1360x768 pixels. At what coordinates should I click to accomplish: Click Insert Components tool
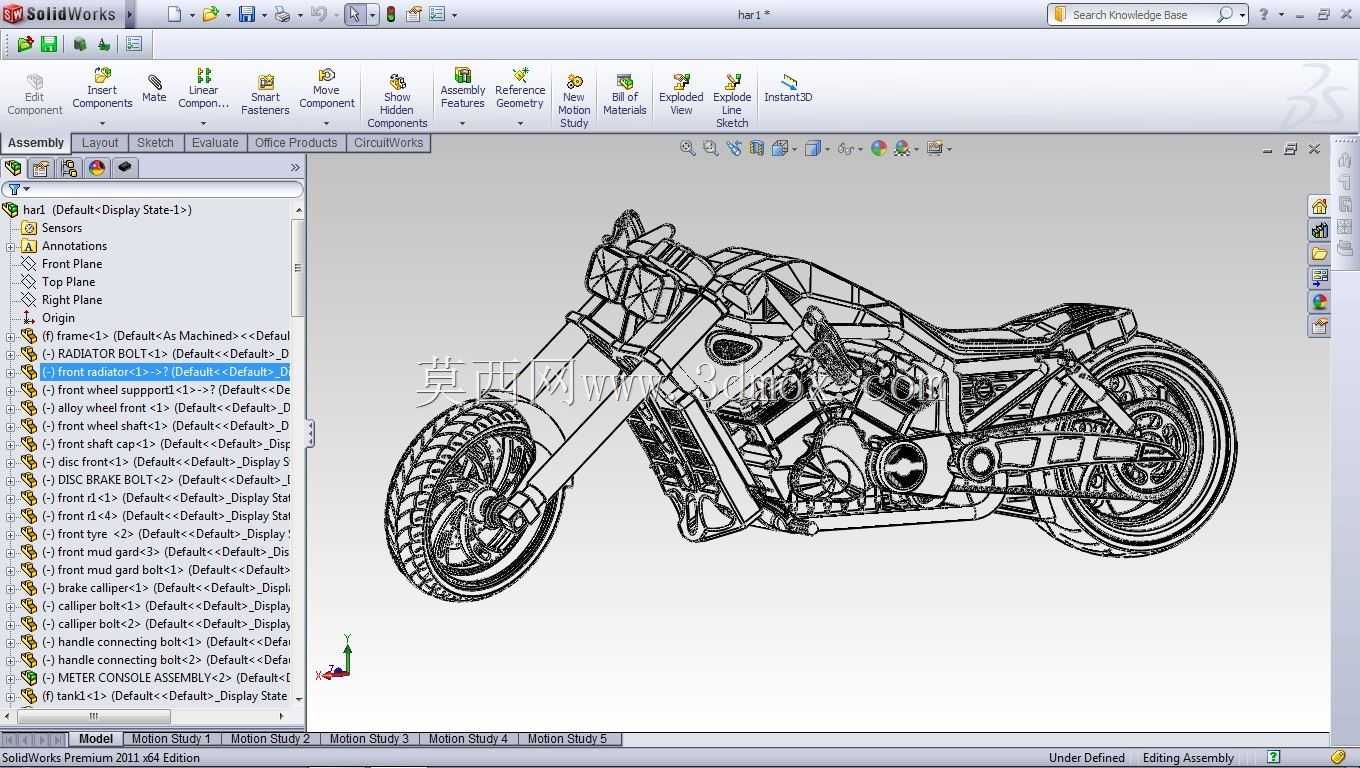[102, 90]
